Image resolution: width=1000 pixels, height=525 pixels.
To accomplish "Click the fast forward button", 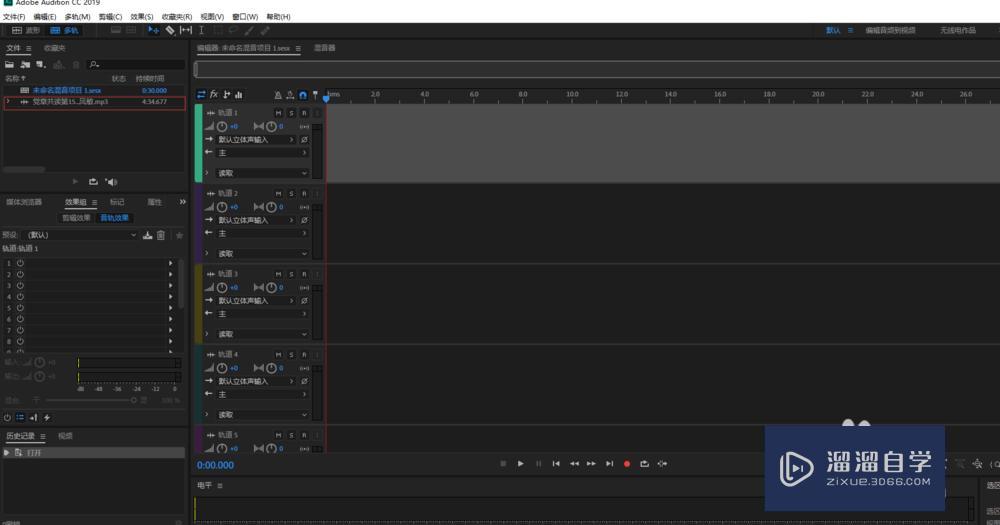I will tap(591, 464).
